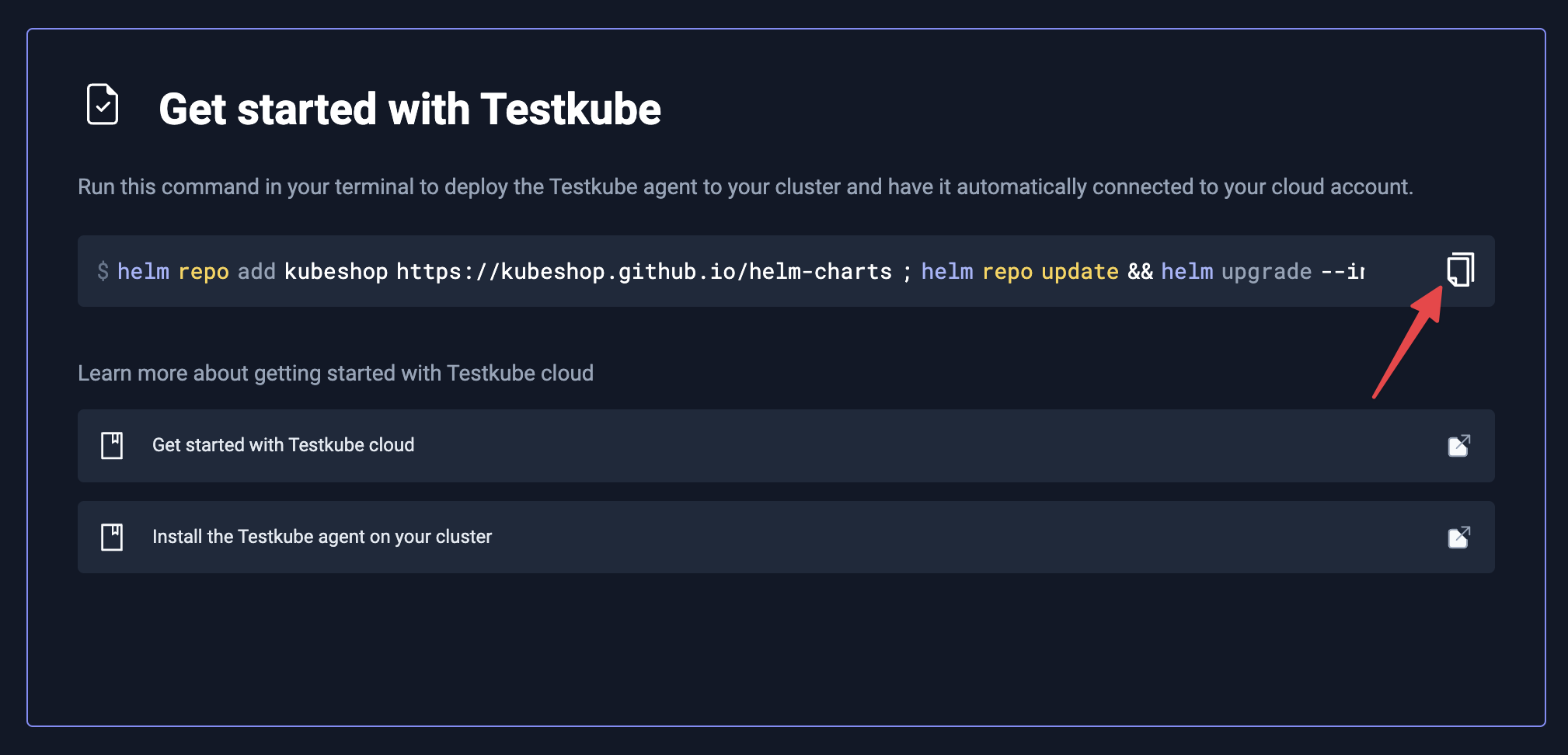Click the first 'helm' word after the prompt
This screenshot has width=1568, height=755.
coord(143,271)
